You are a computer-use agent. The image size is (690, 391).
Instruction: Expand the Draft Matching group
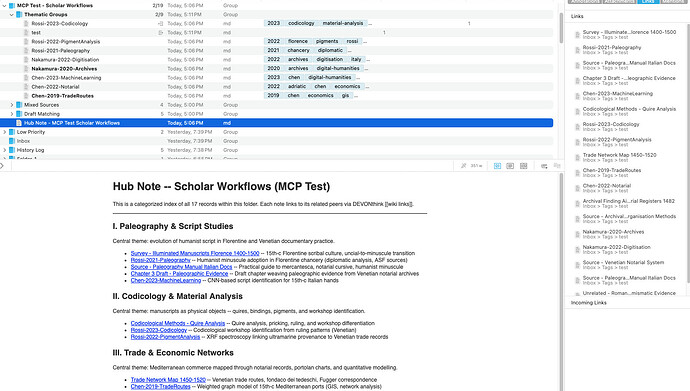[12, 114]
